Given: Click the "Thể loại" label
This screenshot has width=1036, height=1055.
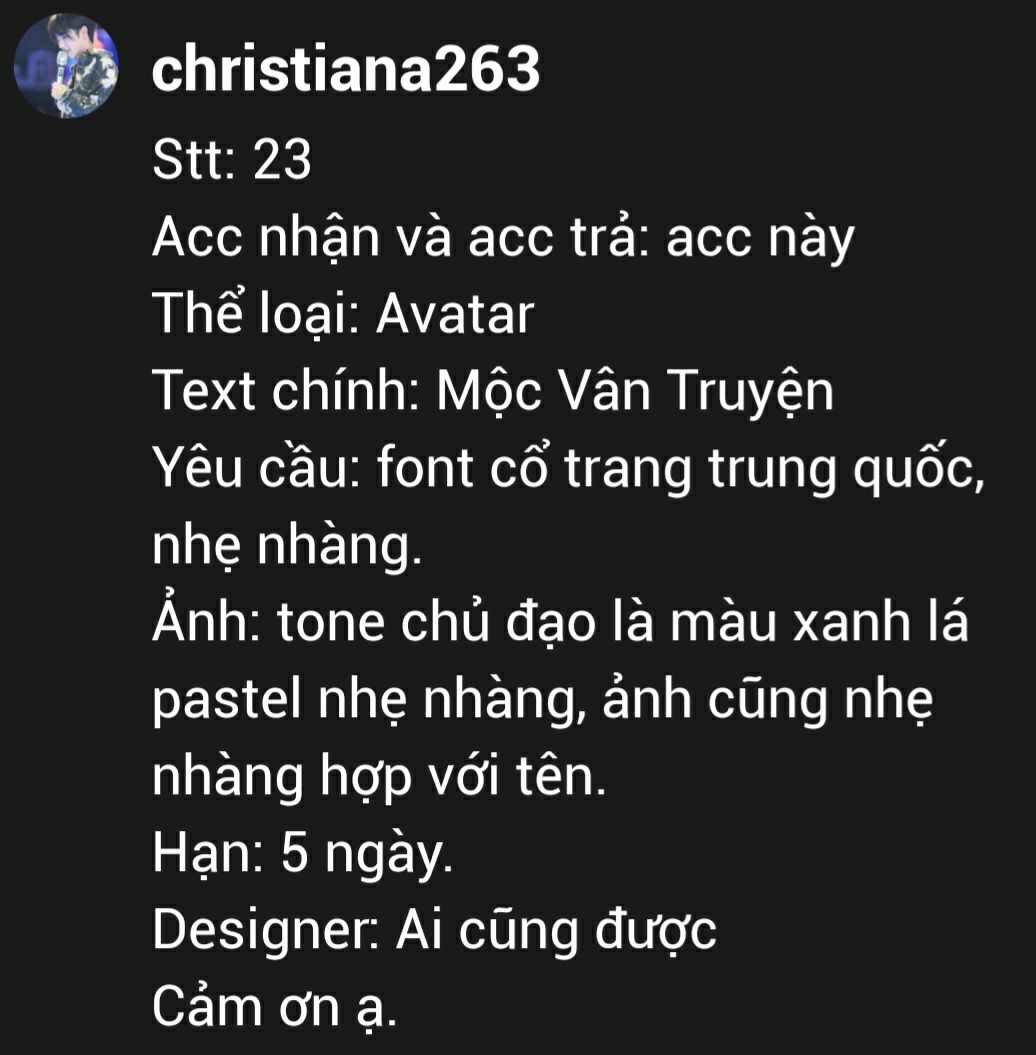Looking at the screenshot, I should pyautogui.click(x=255, y=314).
